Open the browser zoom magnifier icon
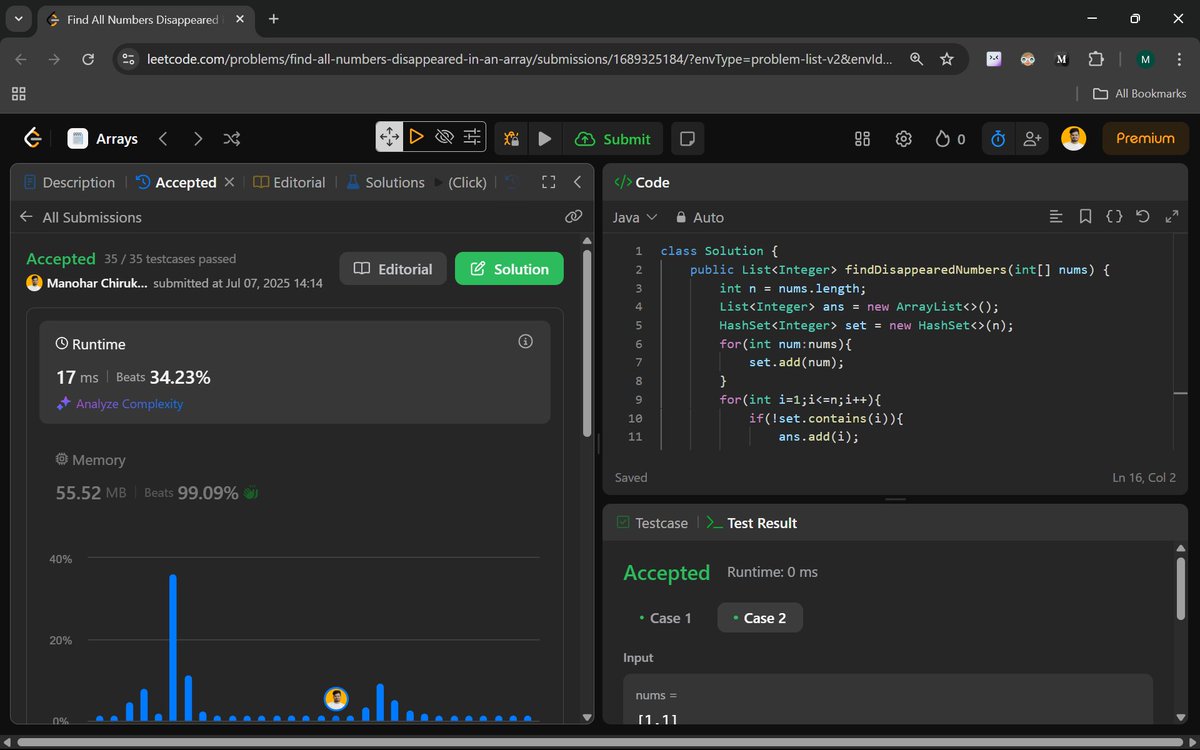The image size is (1200, 750). click(x=916, y=59)
